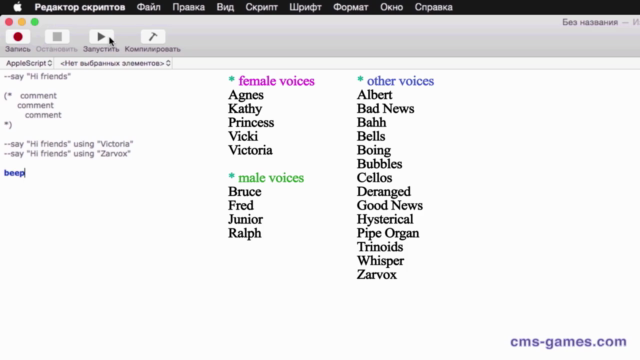Click the voice name Agnes

click(246, 96)
